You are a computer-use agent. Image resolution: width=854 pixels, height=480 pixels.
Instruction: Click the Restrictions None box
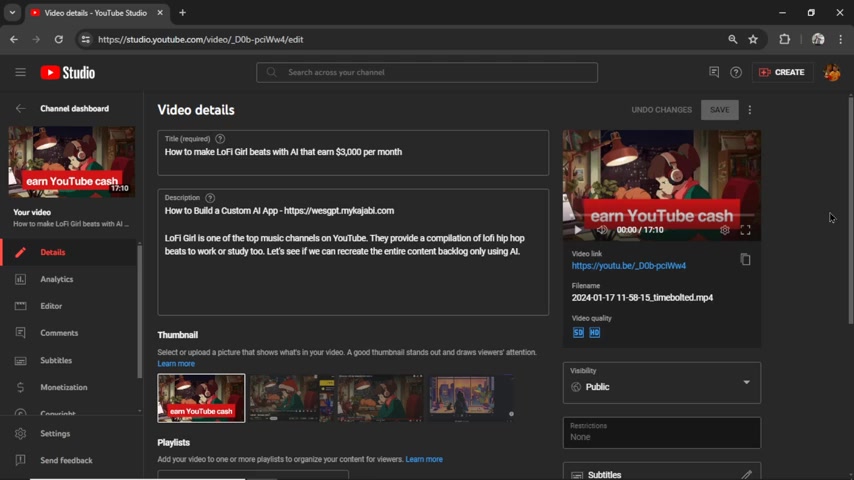pos(662,433)
